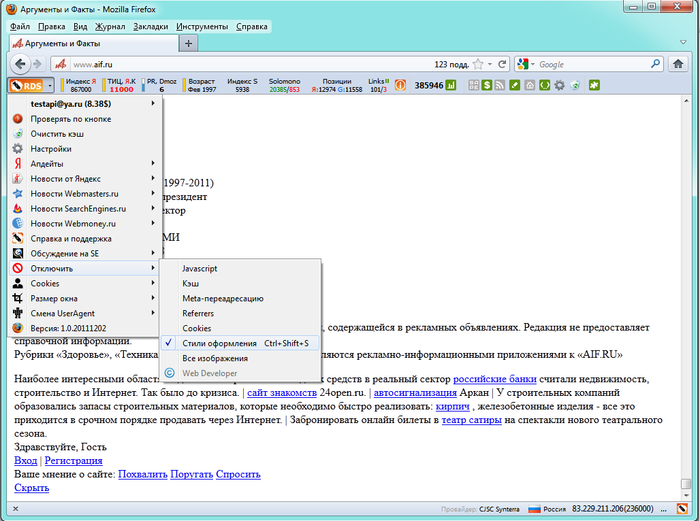The height and width of the screenshot is (521, 700).
Task: Click the orange info circle icon in RDS bar
Action: 400,85
